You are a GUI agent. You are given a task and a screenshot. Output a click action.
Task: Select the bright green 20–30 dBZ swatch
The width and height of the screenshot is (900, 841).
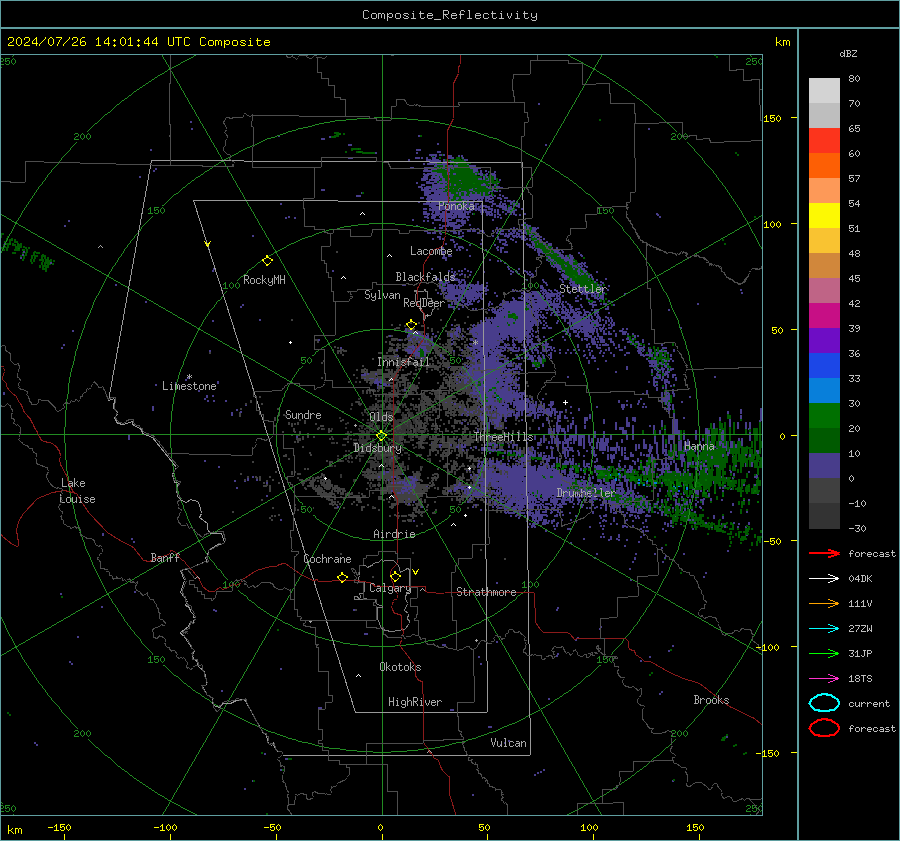click(824, 416)
